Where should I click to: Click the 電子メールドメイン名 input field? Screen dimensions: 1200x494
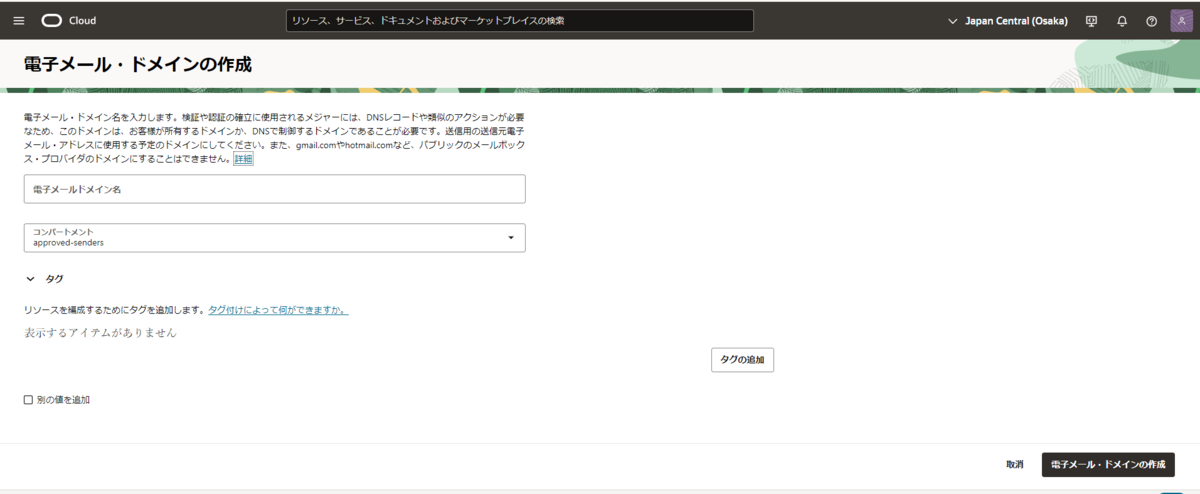275,189
